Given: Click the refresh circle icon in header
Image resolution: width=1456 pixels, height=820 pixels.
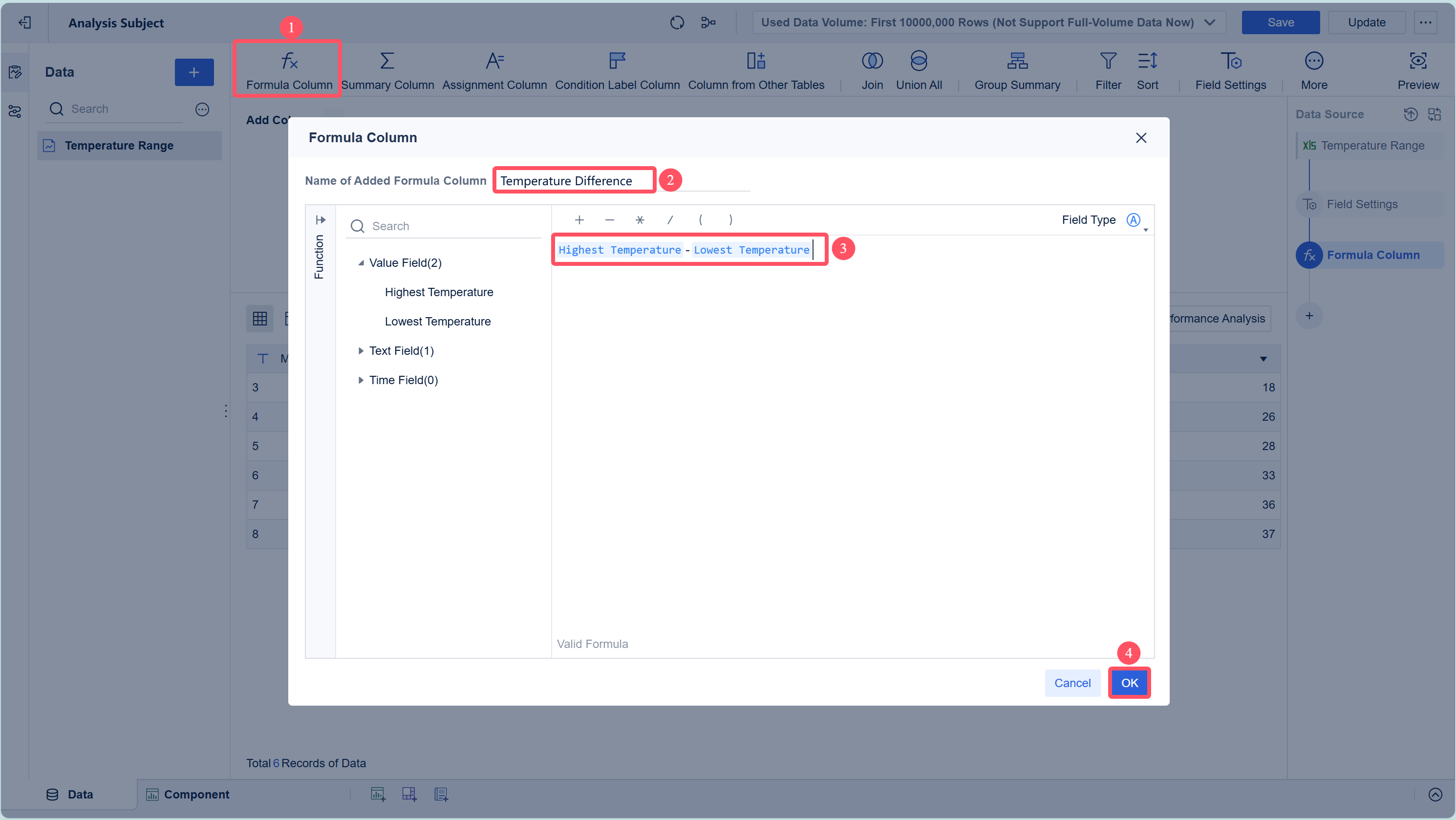Looking at the screenshot, I should click(x=677, y=22).
